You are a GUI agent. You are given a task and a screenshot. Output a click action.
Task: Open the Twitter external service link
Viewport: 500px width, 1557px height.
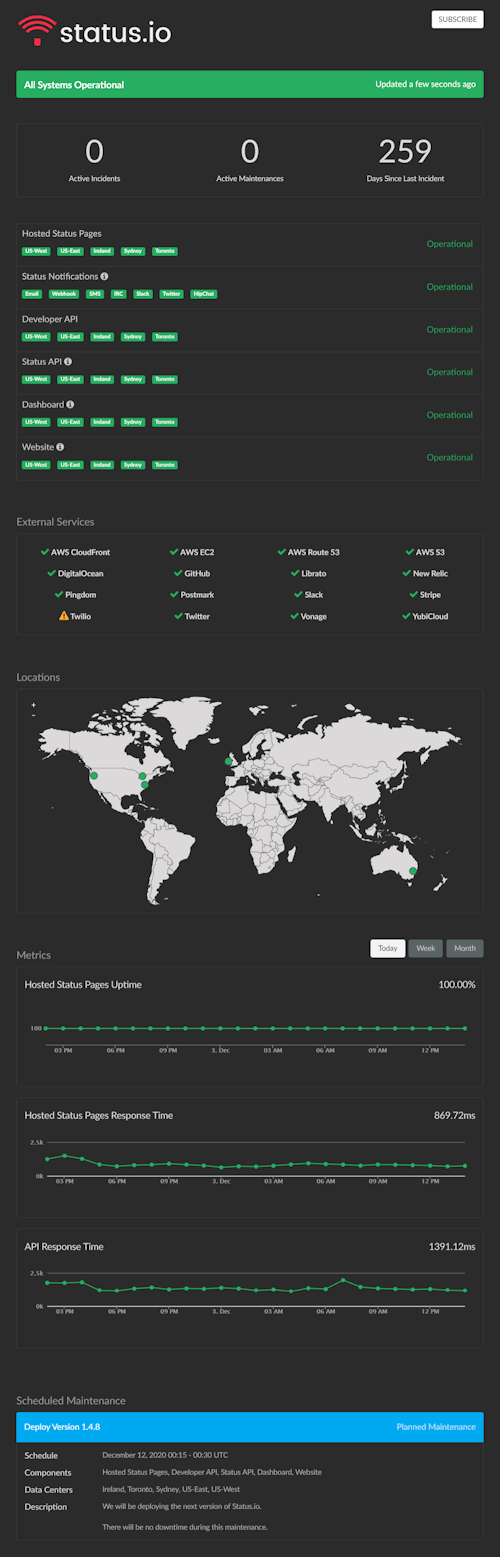(x=197, y=616)
